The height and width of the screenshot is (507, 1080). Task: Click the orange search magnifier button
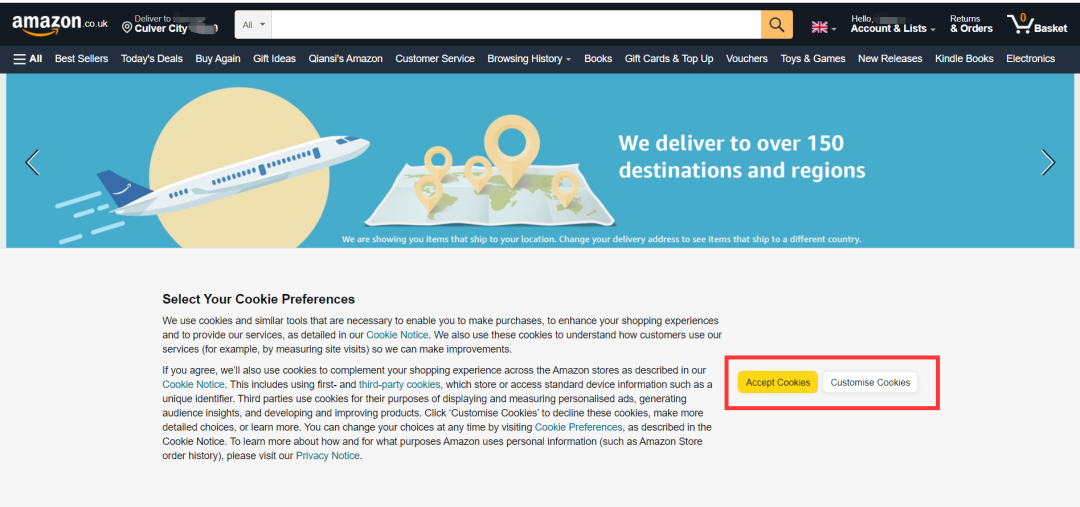click(x=777, y=25)
